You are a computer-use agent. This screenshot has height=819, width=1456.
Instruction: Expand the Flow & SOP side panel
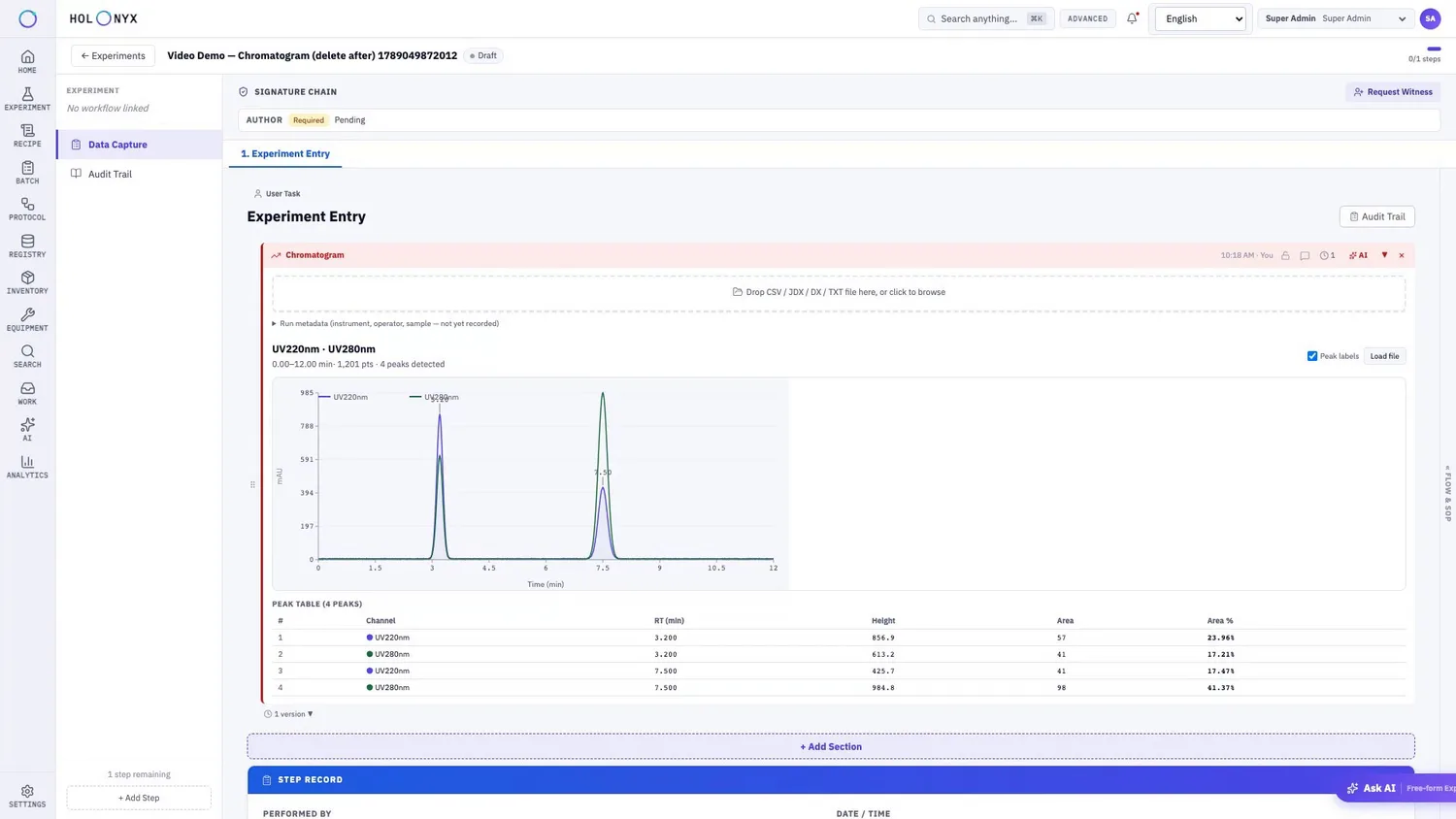1447,493
